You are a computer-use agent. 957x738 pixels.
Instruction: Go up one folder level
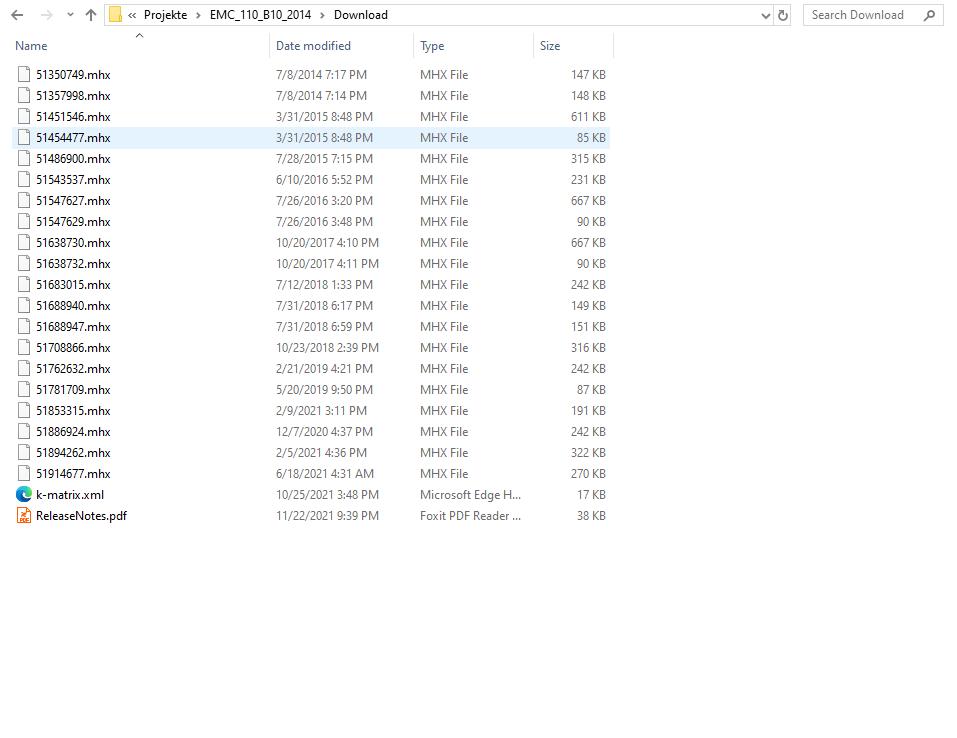click(91, 15)
